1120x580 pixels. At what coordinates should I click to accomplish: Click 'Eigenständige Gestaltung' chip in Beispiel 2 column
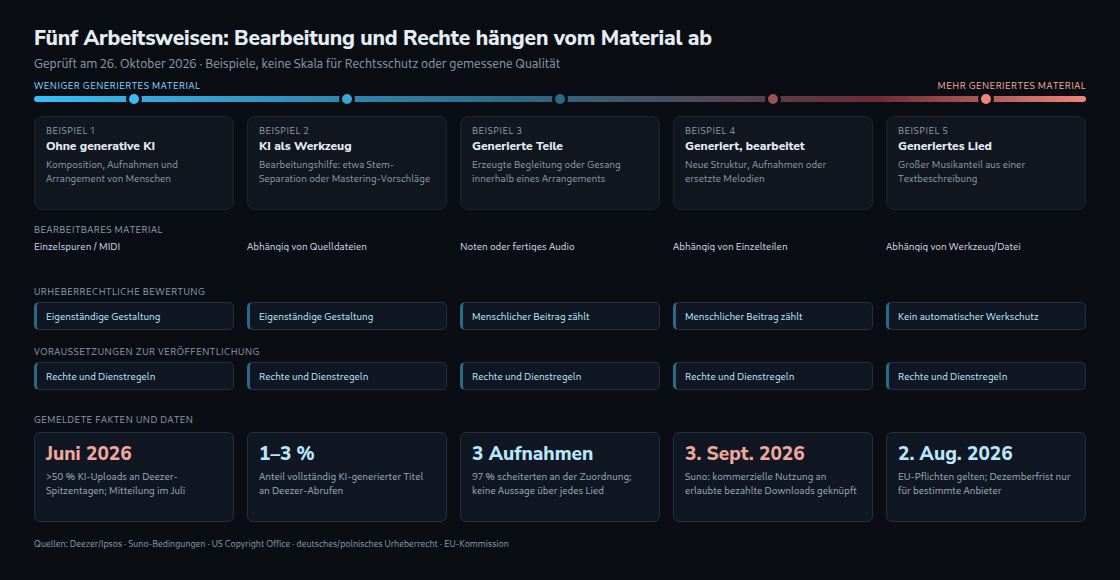click(346, 316)
